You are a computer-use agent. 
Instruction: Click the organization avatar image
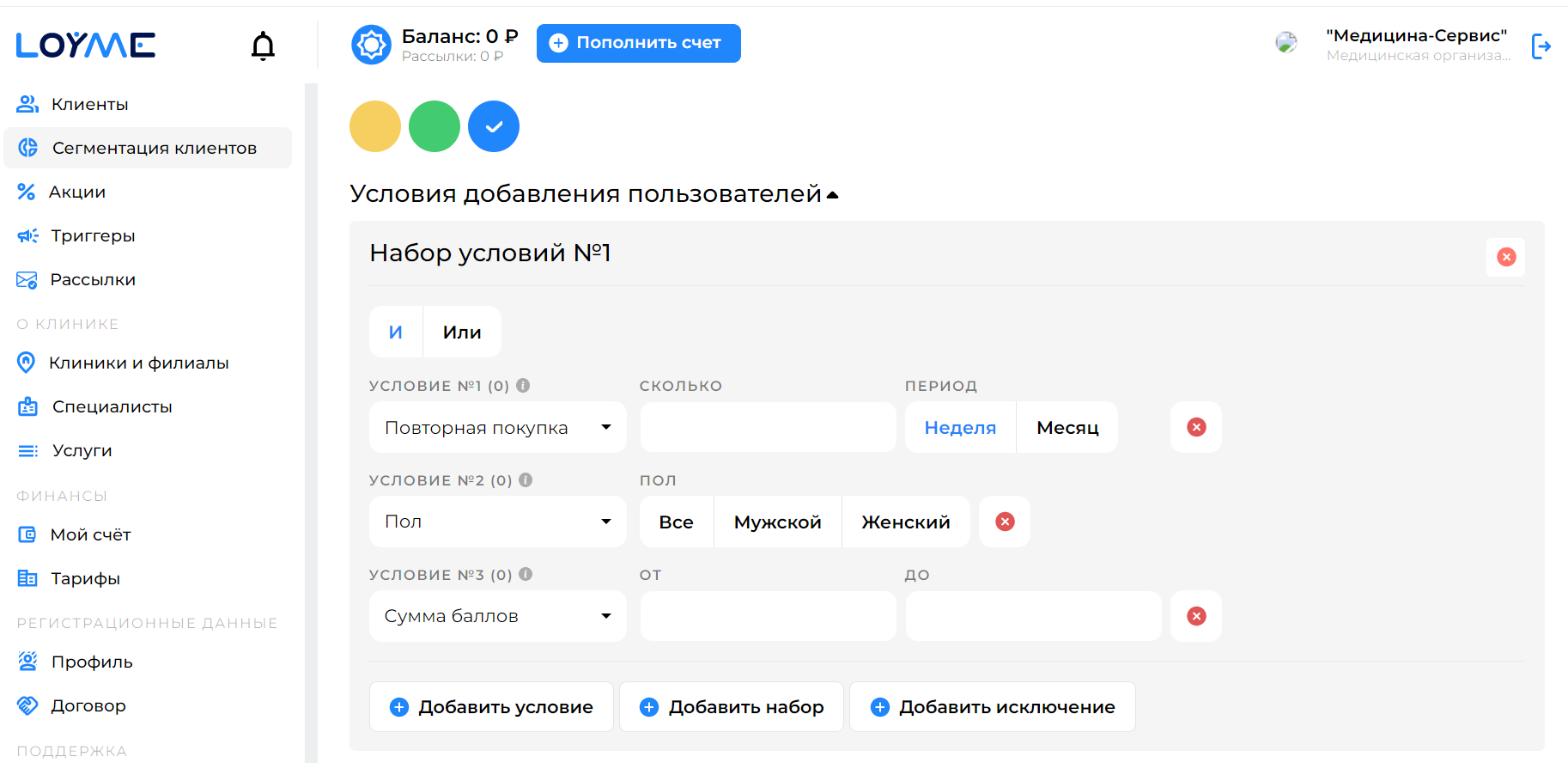1286,42
